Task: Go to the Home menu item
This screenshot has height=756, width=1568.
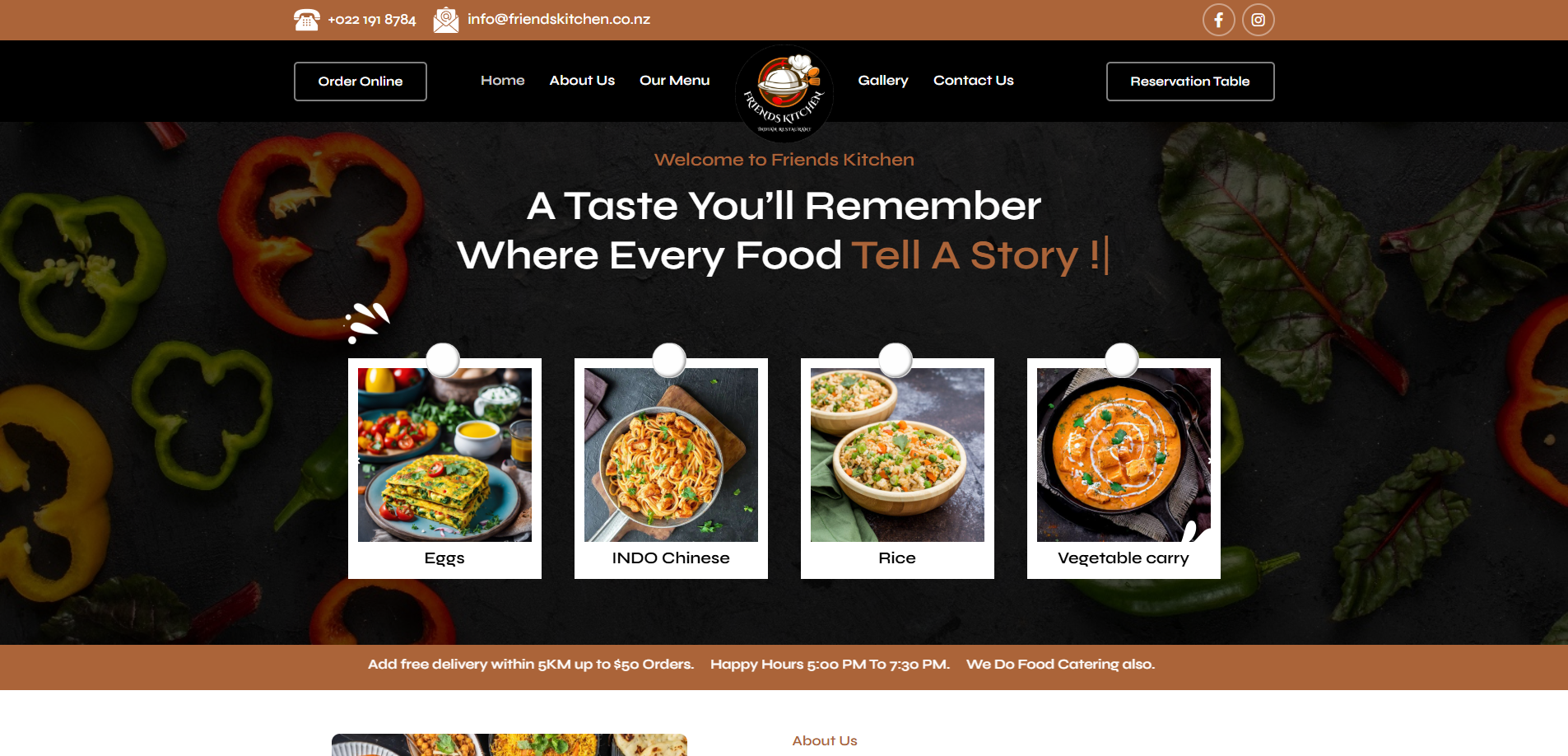Action: click(x=502, y=81)
